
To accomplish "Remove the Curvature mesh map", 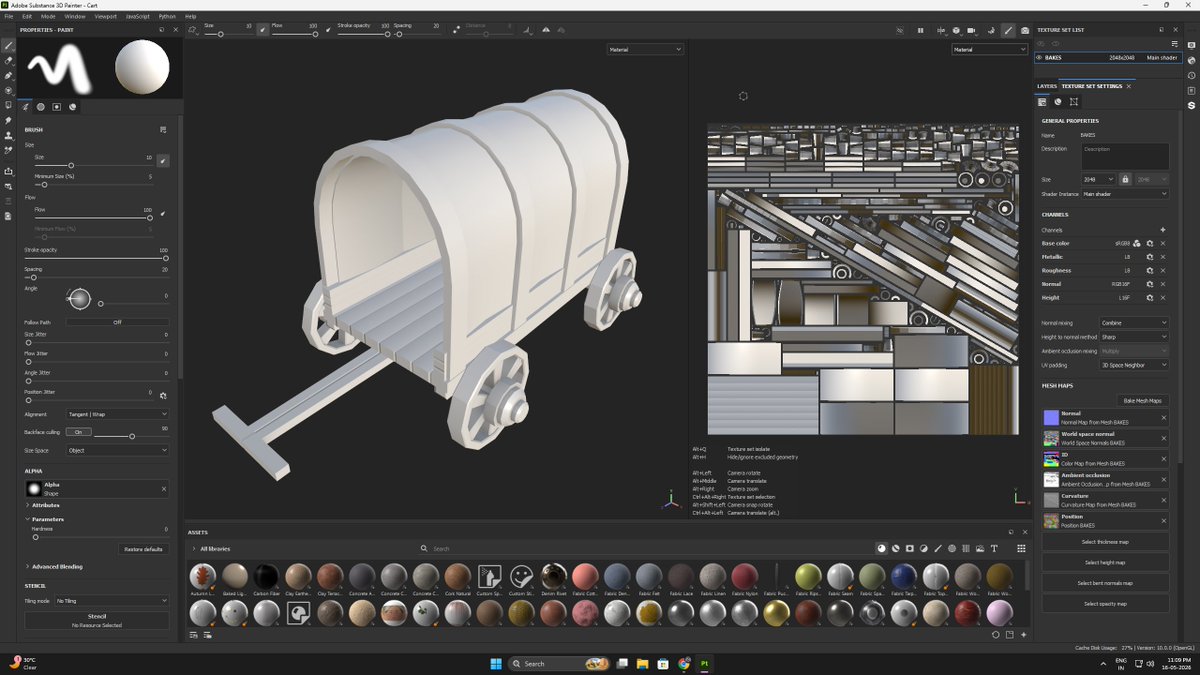I will click(1164, 498).
